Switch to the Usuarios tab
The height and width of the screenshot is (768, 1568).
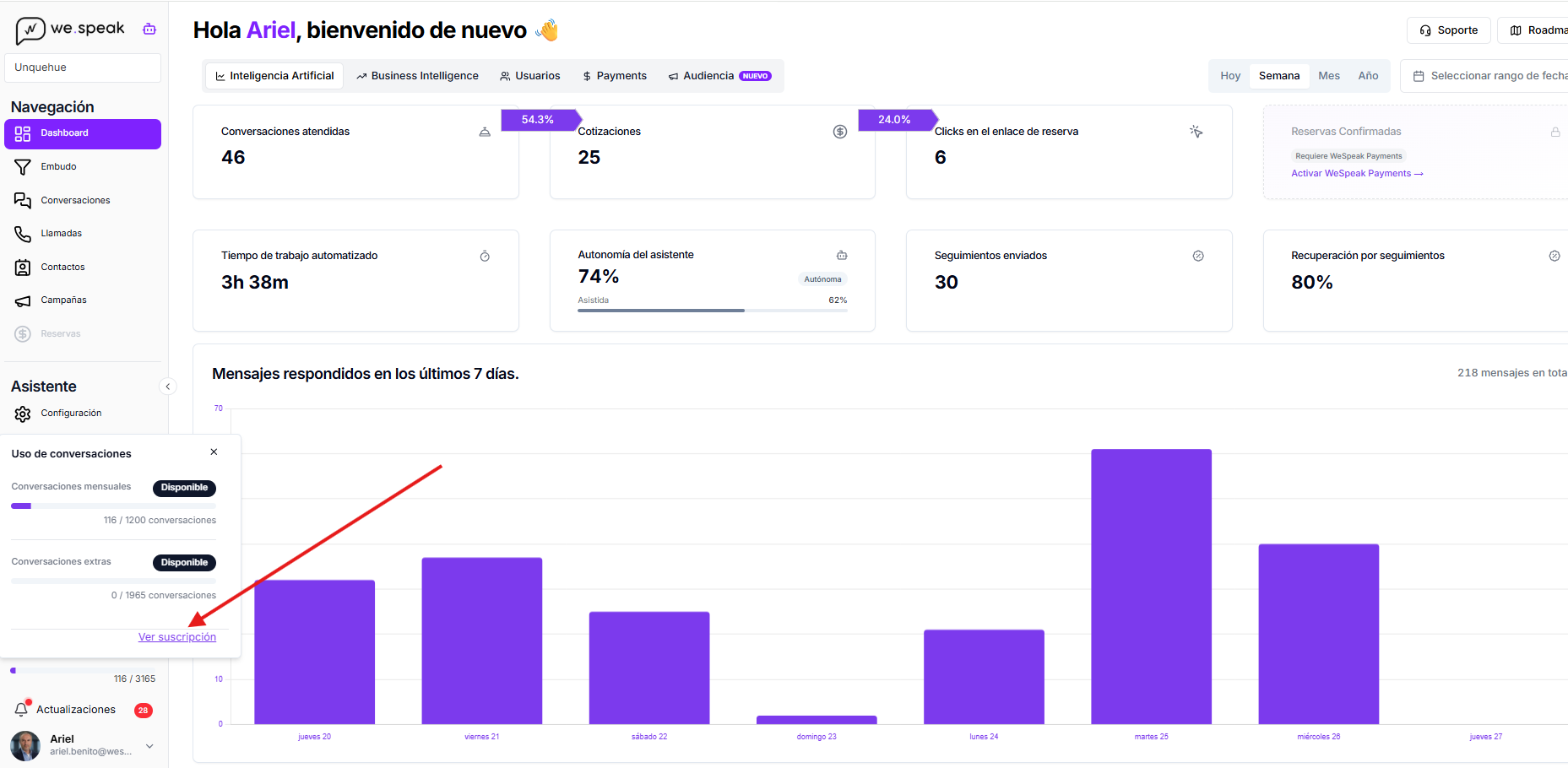point(530,76)
